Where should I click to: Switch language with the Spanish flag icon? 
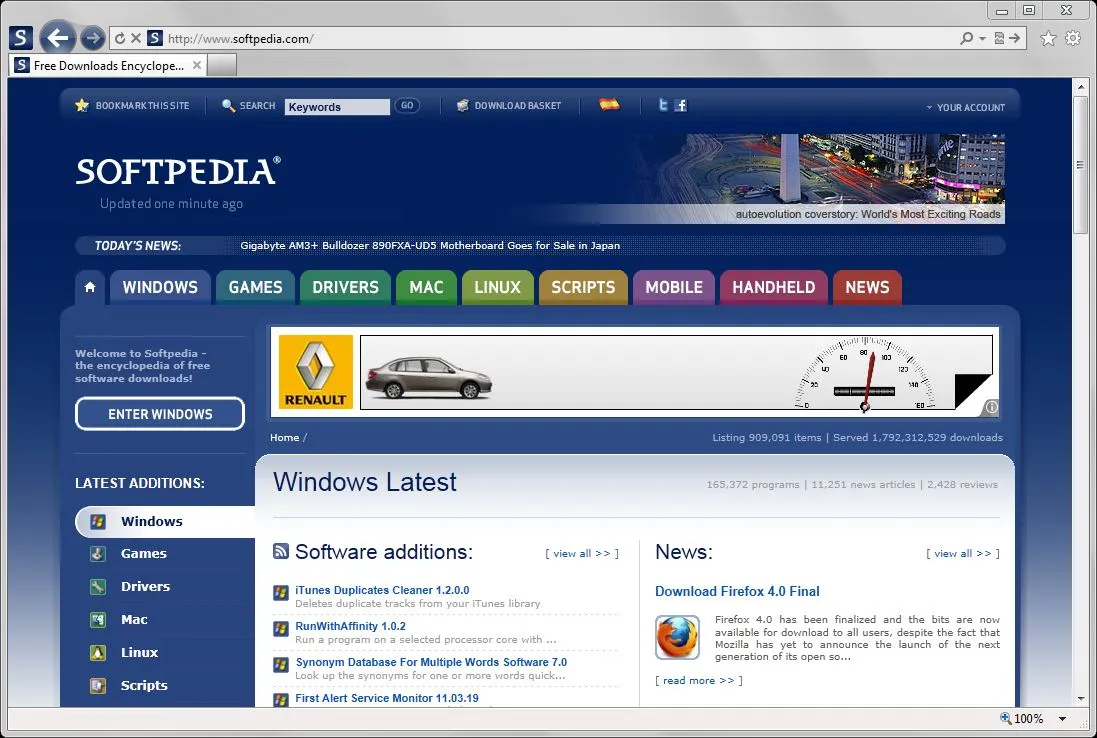tap(609, 105)
